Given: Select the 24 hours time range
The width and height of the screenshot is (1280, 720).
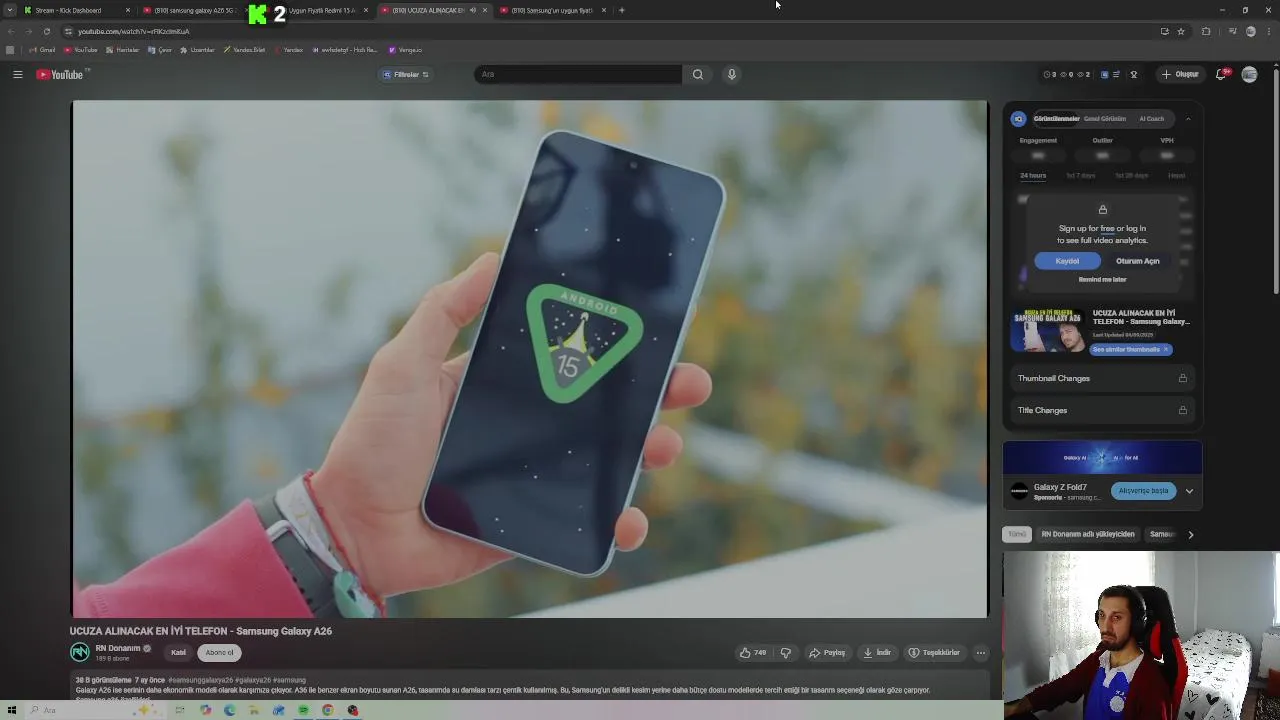Looking at the screenshot, I should [x=1033, y=176].
